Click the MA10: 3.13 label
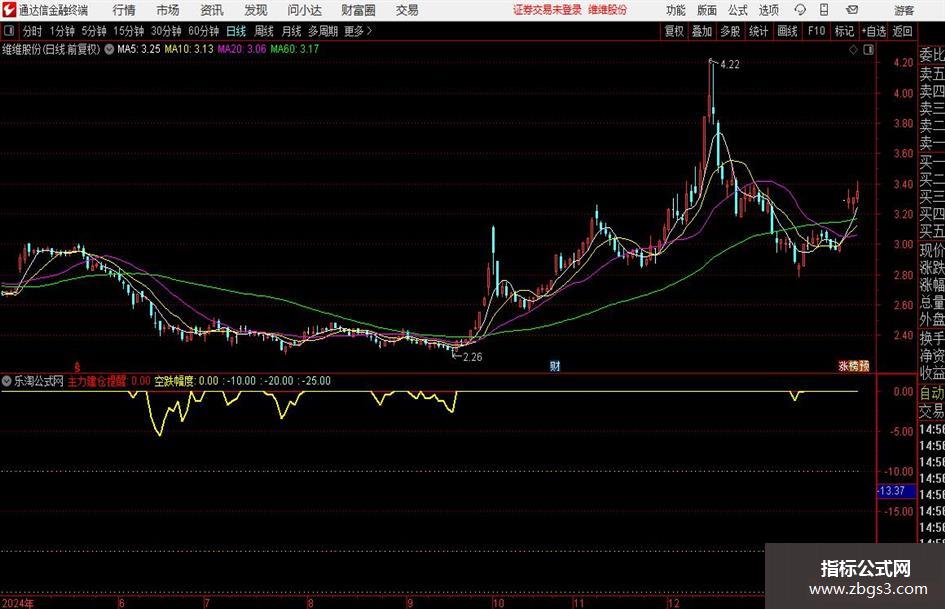The height and width of the screenshot is (609, 945). pyautogui.click(x=189, y=49)
